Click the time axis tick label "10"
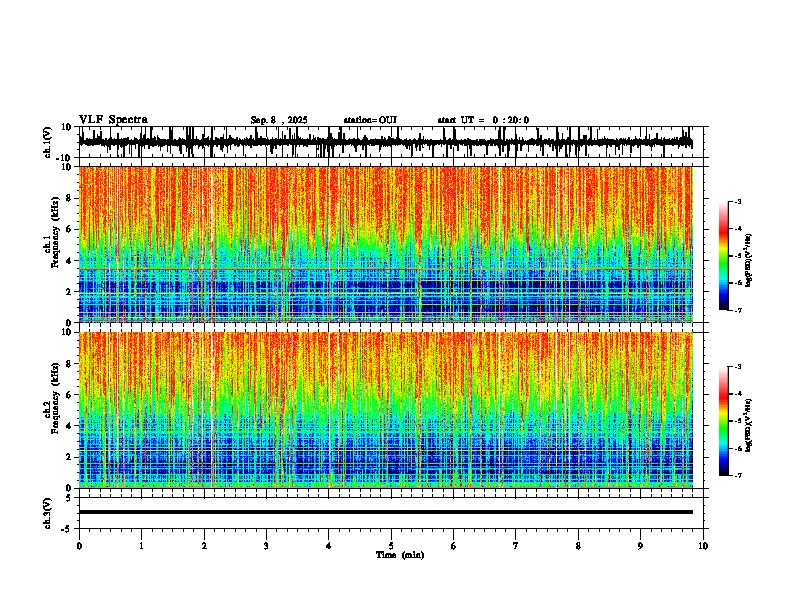 click(x=703, y=546)
